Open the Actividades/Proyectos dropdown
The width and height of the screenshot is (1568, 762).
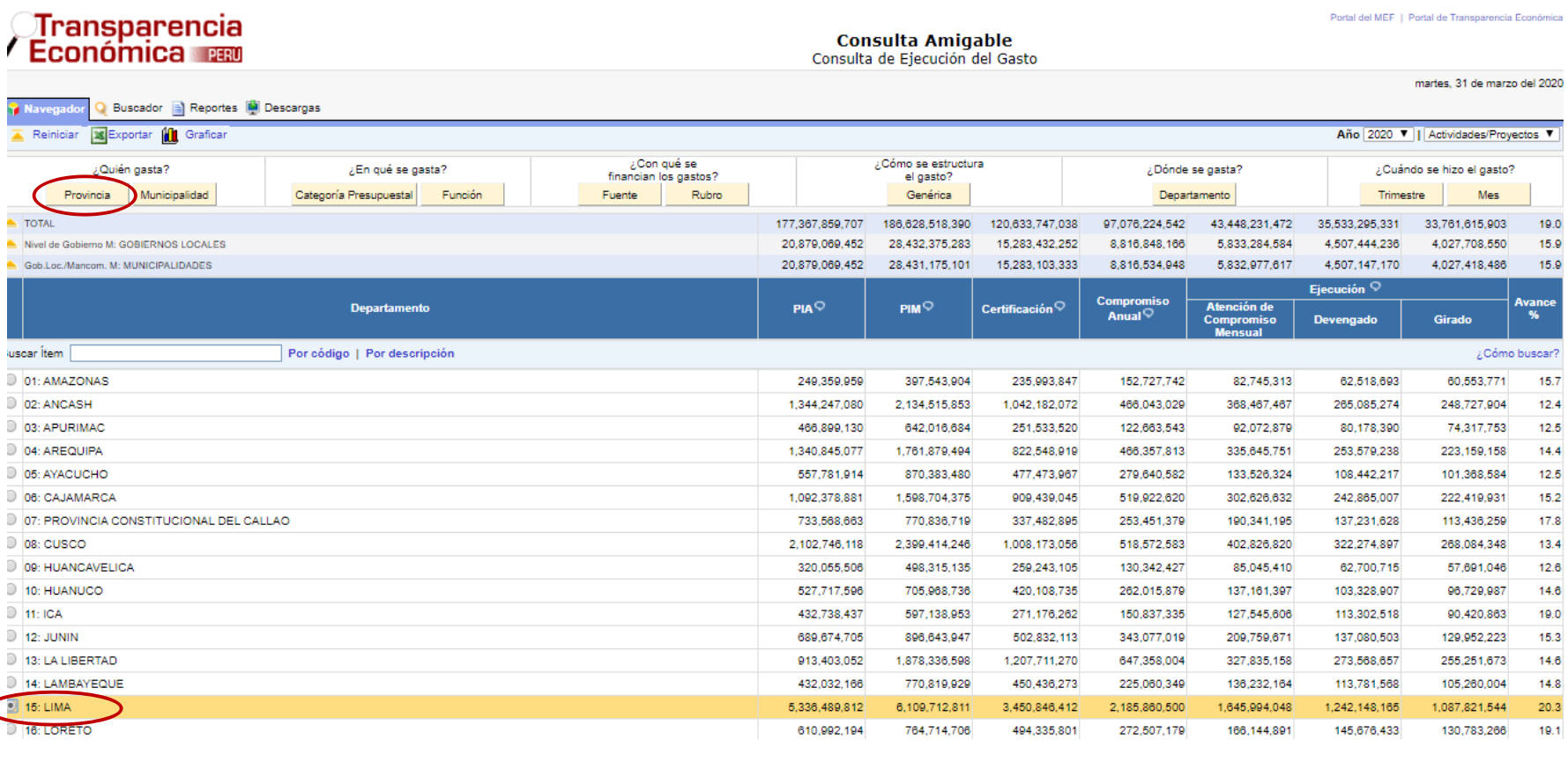1490,135
